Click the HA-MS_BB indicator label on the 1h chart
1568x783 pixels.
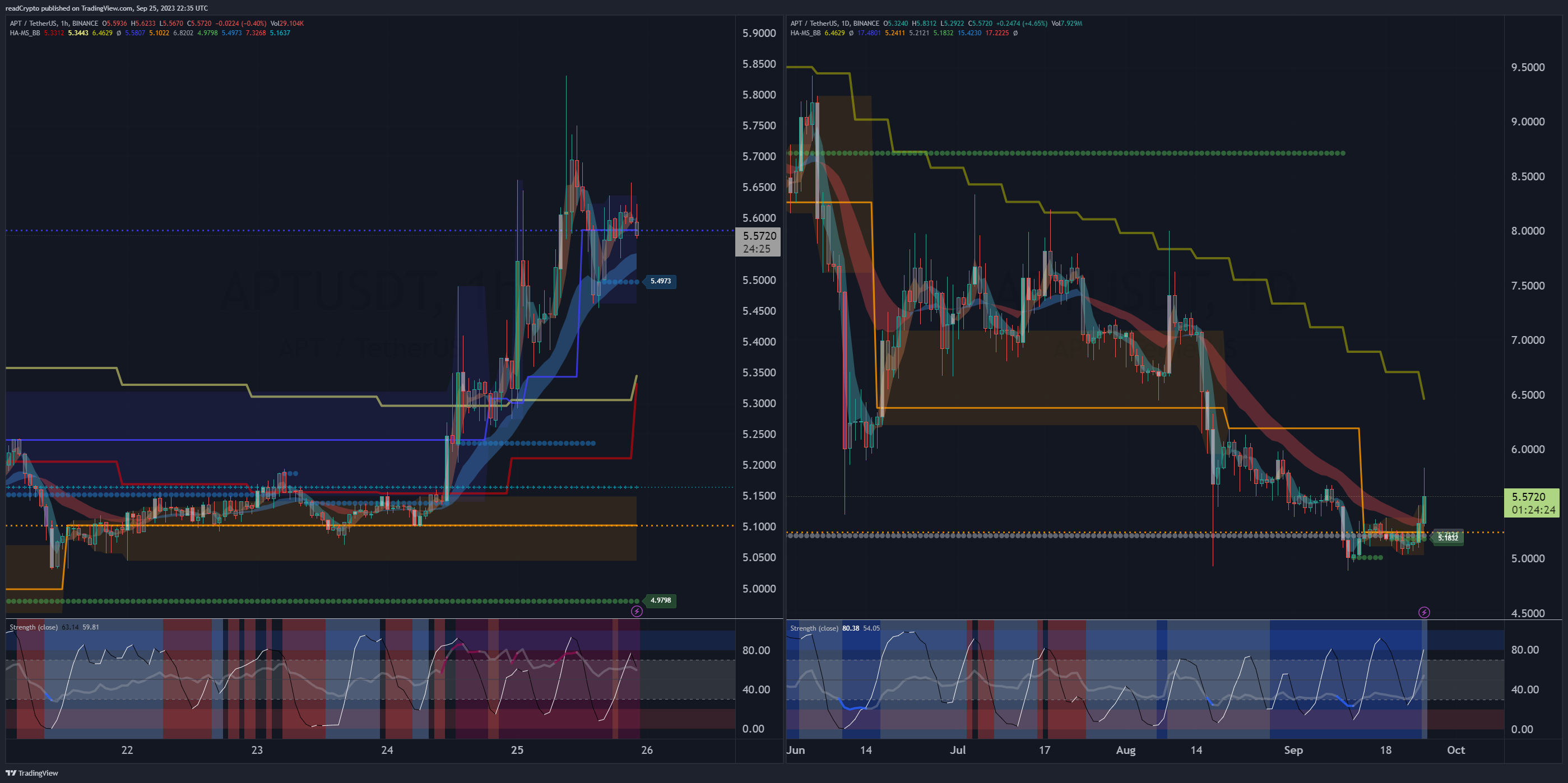point(25,33)
